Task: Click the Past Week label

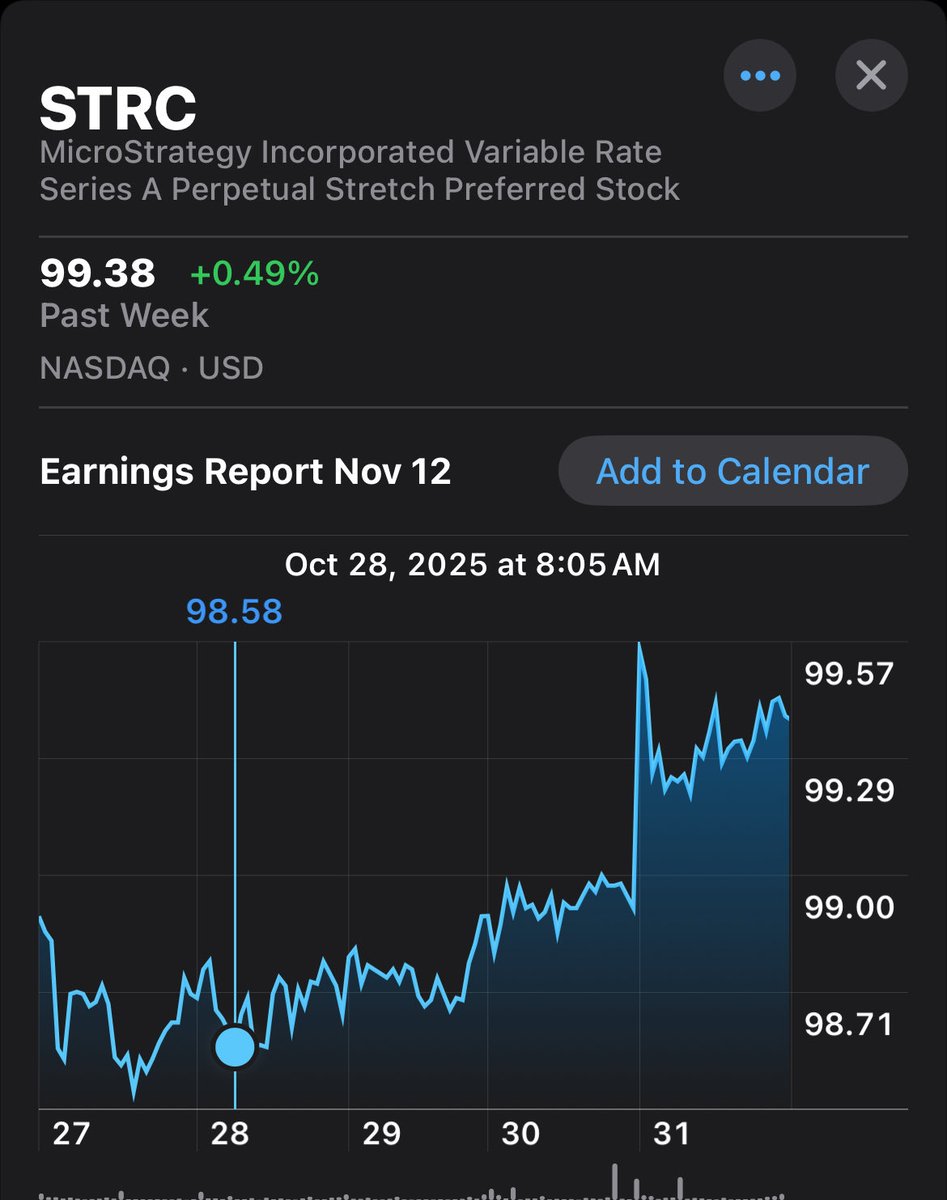Action: (124, 316)
